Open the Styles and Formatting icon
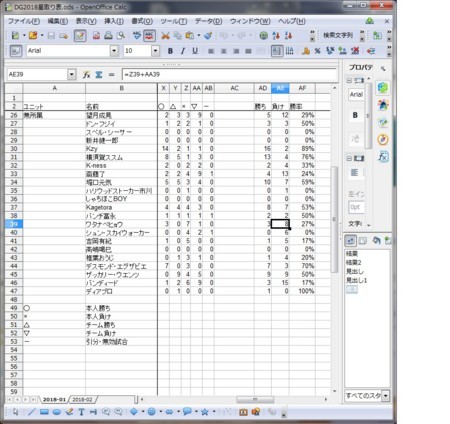This screenshot has width=450, height=424. [x=16, y=51]
